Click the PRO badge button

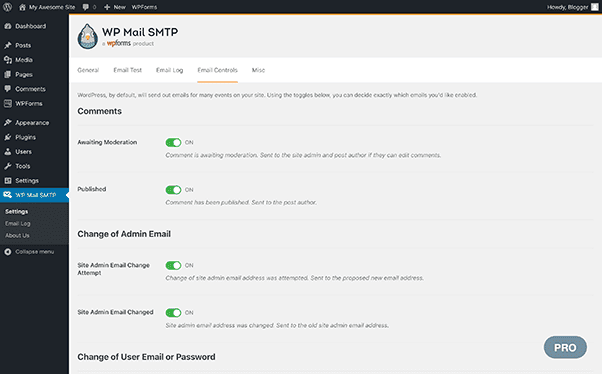(x=565, y=348)
